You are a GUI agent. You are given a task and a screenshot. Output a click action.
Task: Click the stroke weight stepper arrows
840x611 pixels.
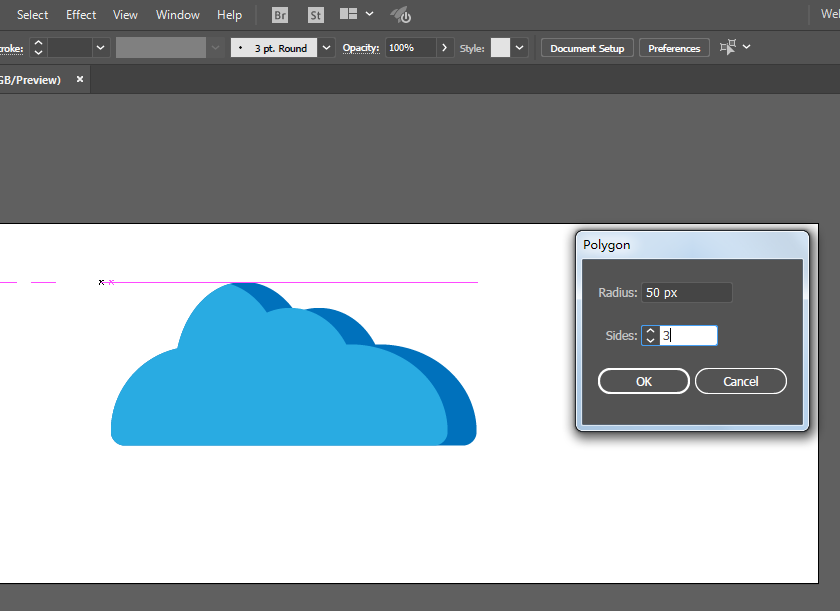[38, 48]
